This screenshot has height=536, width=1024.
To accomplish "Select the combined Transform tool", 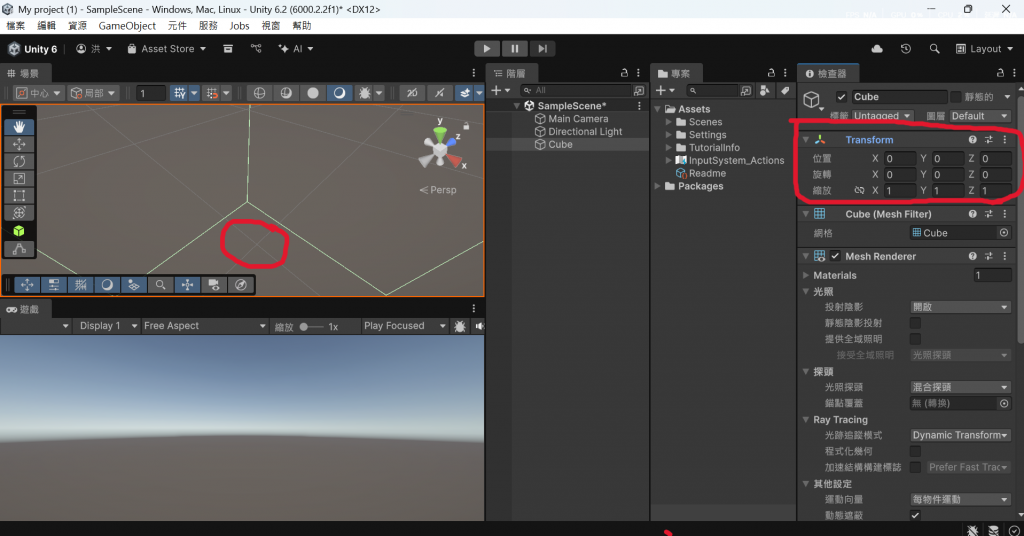I will pyautogui.click(x=19, y=212).
